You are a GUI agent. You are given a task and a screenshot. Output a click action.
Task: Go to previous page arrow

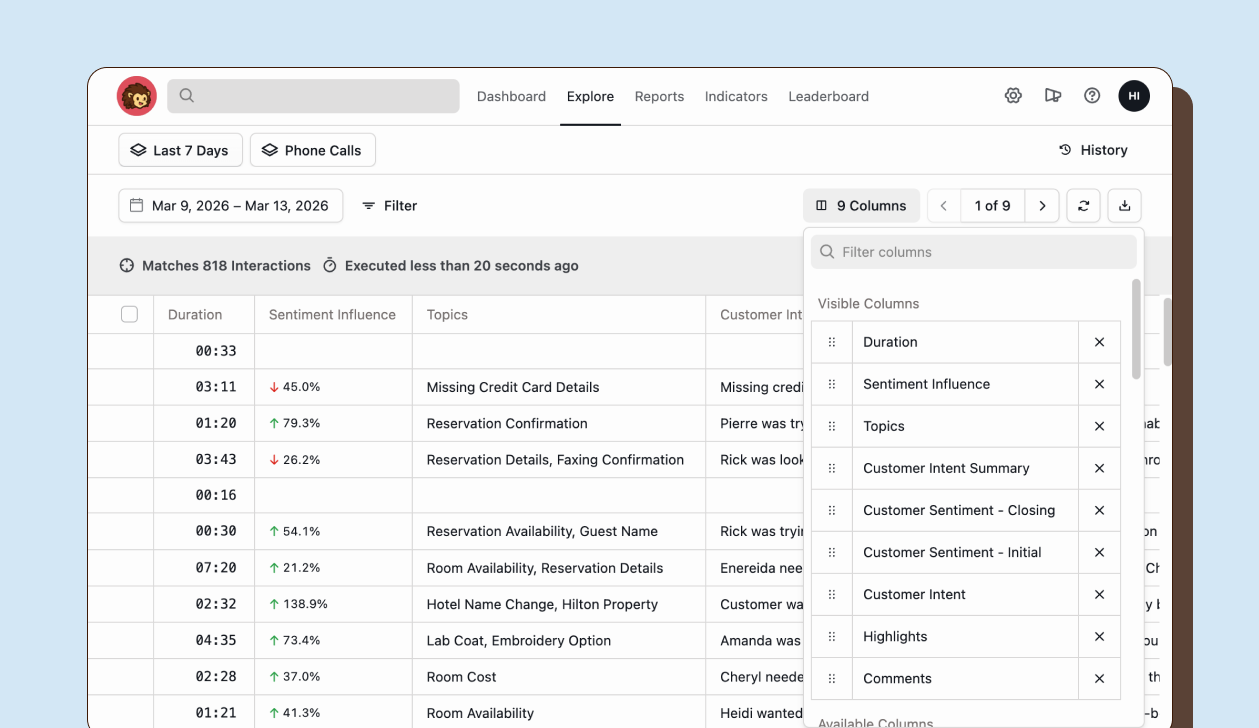(x=944, y=206)
